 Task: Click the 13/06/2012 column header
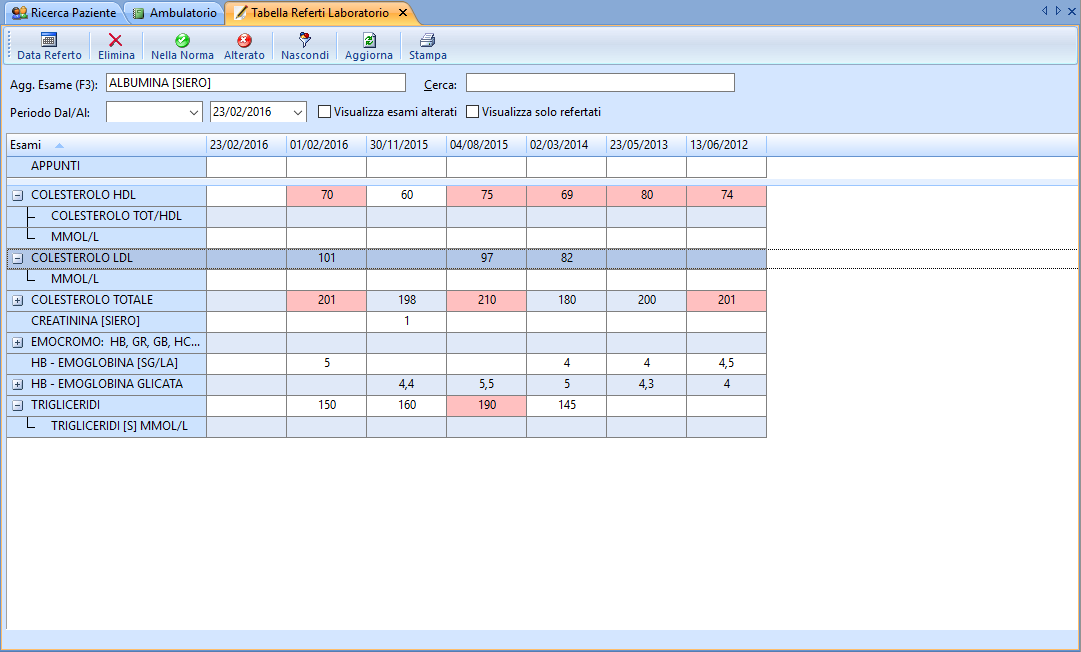click(727, 145)
